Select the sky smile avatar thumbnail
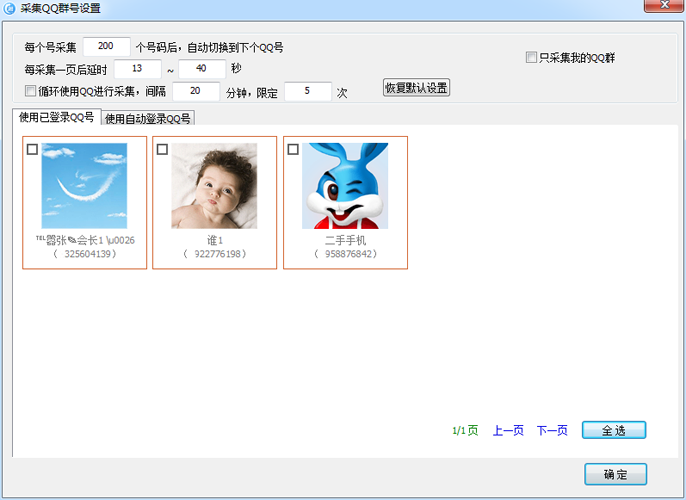Screen dimensions: 686x500 click(84, 186)
